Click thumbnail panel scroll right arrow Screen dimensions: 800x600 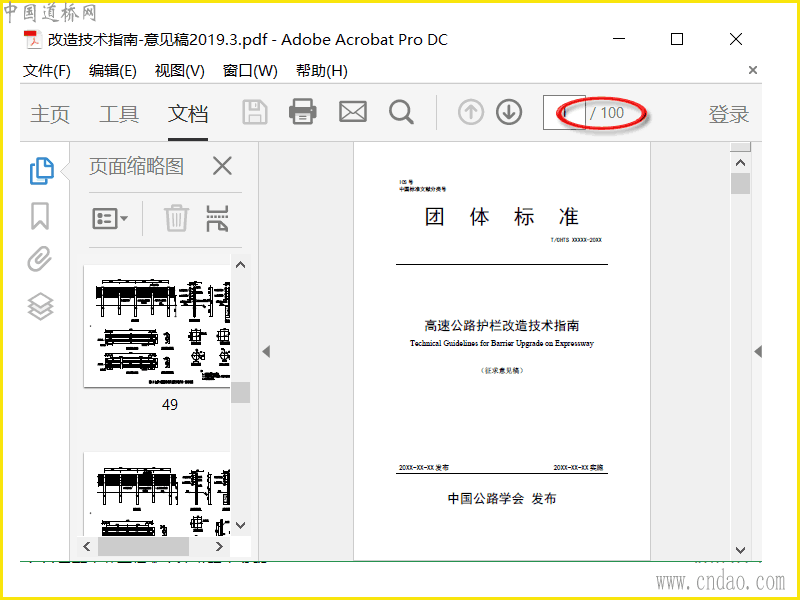pyautogui.click(x=219, y=546)
